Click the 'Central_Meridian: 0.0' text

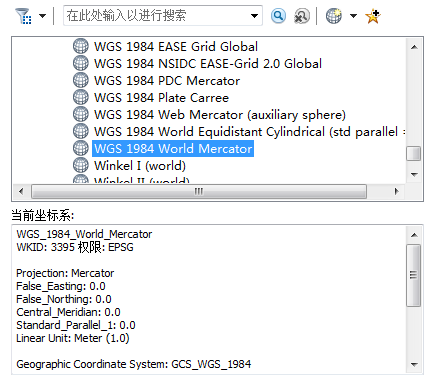tap(68, 312)
